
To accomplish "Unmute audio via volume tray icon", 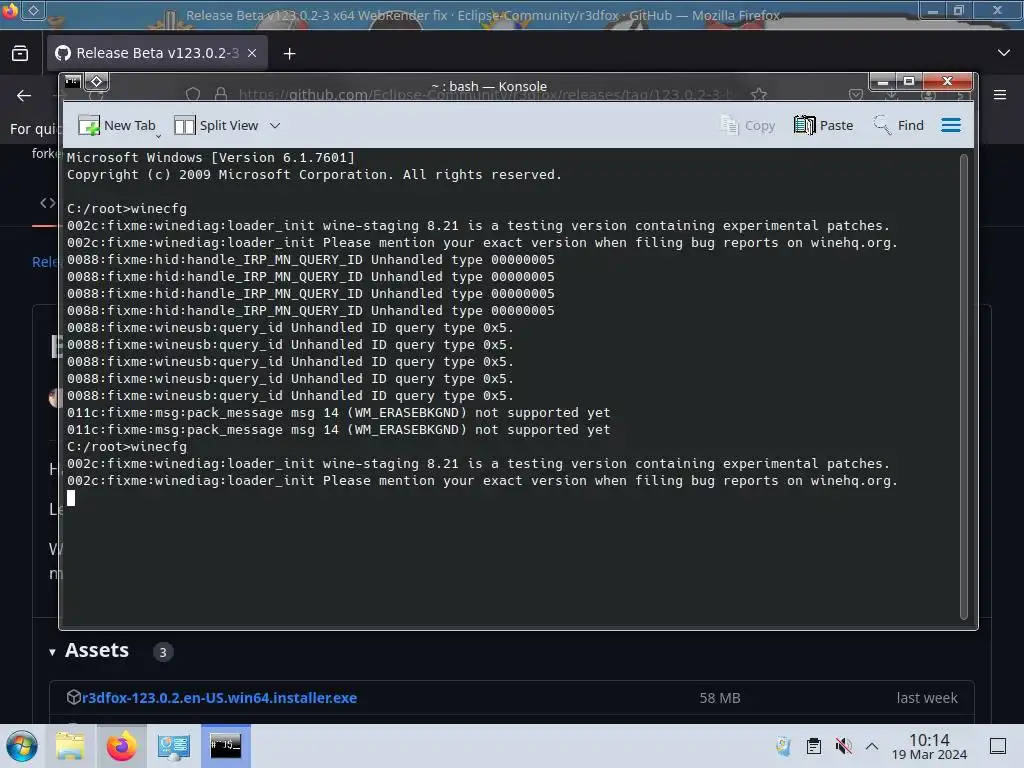I will (844, 746).
